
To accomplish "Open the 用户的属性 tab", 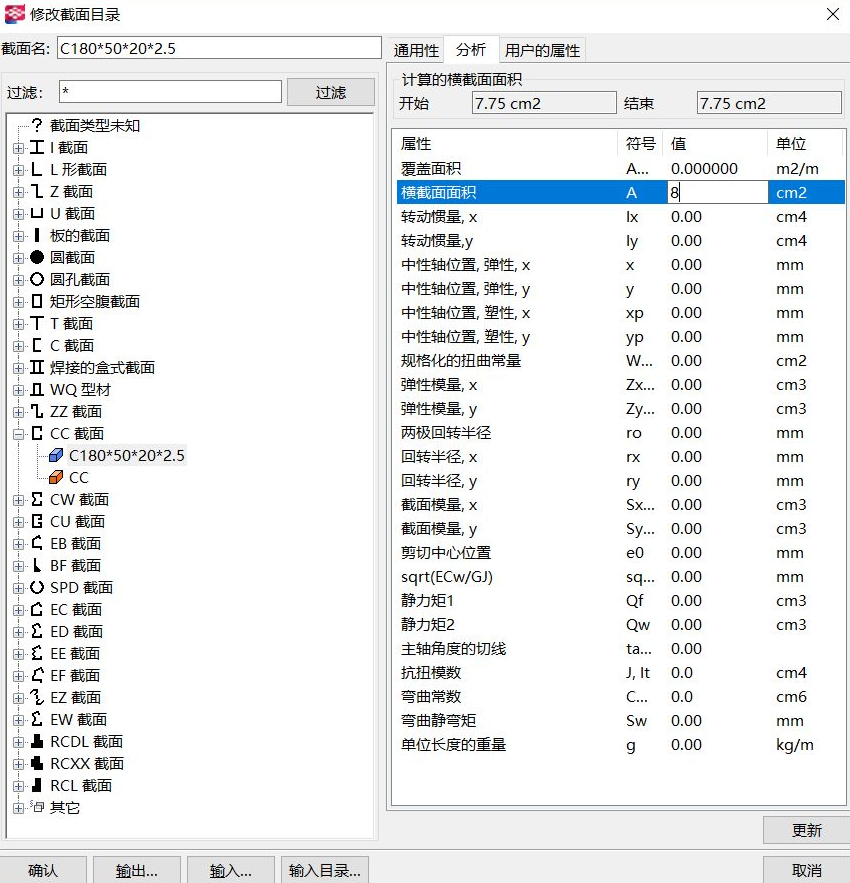I will tap(542, 50).
